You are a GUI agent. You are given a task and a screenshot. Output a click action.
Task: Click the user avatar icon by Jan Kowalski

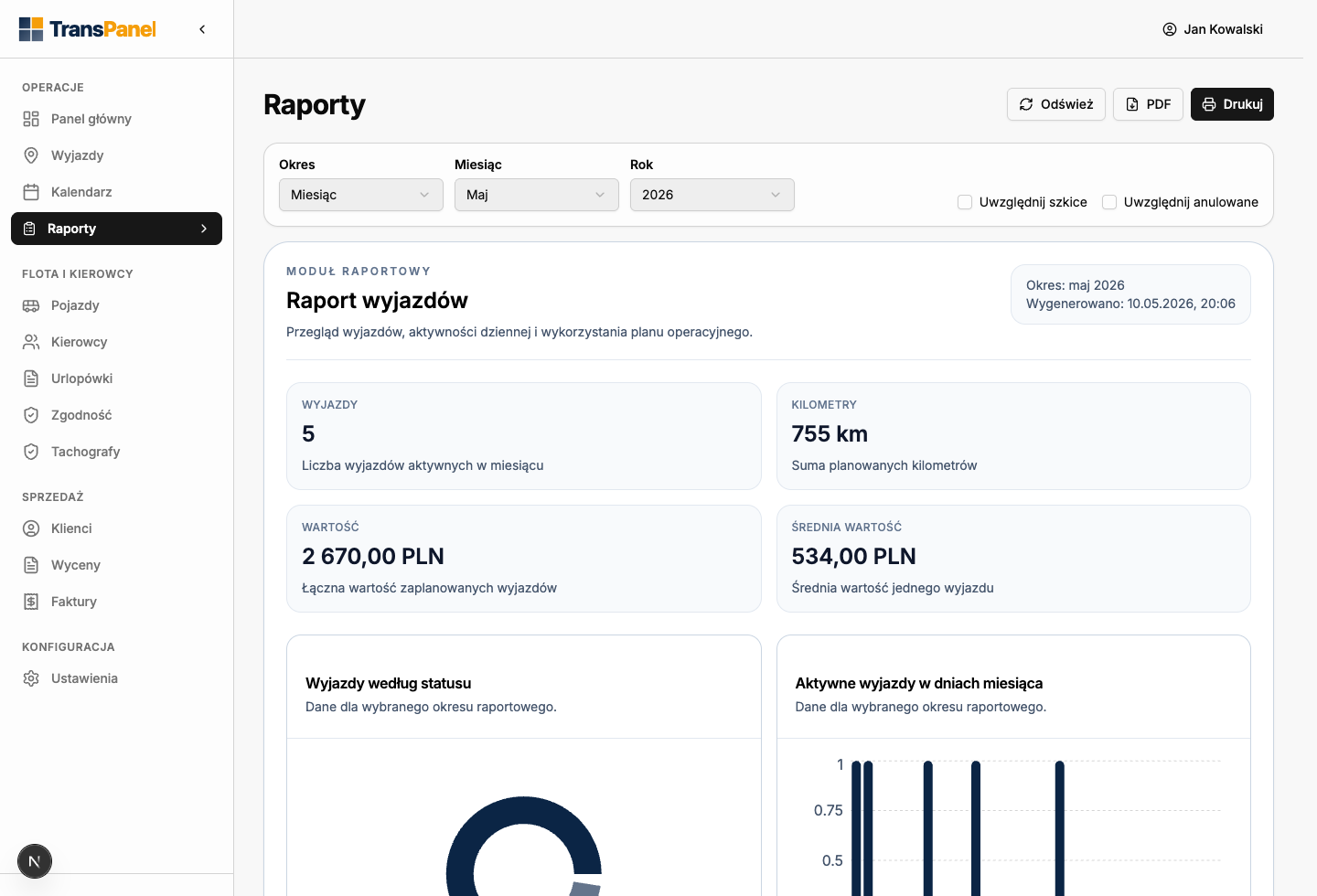point(1170,29)
